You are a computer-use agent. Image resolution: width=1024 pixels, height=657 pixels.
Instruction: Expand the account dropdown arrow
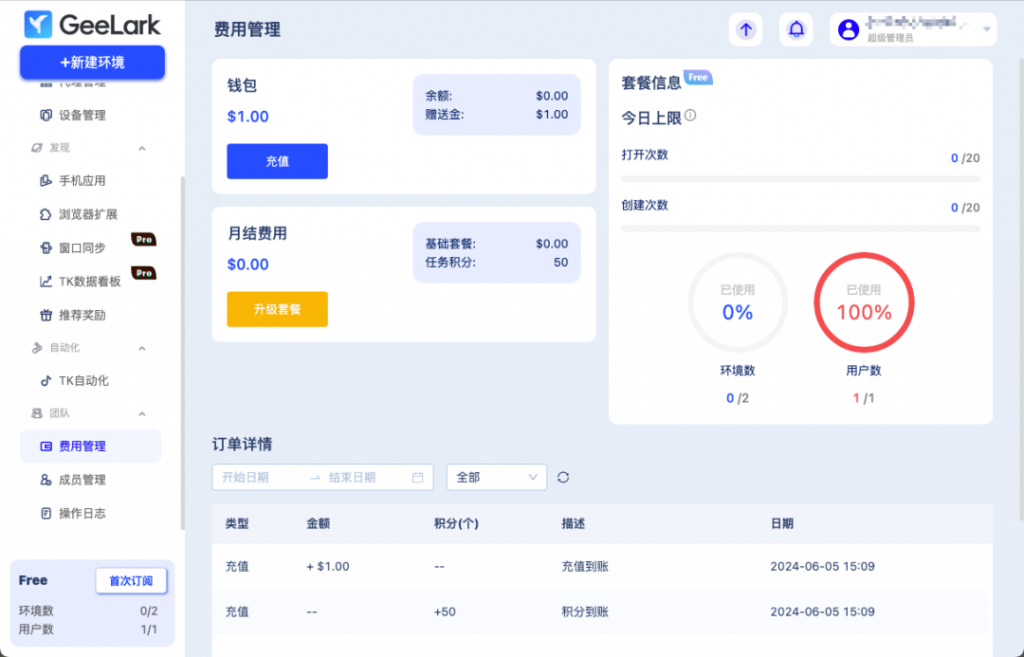click(987, 30)
